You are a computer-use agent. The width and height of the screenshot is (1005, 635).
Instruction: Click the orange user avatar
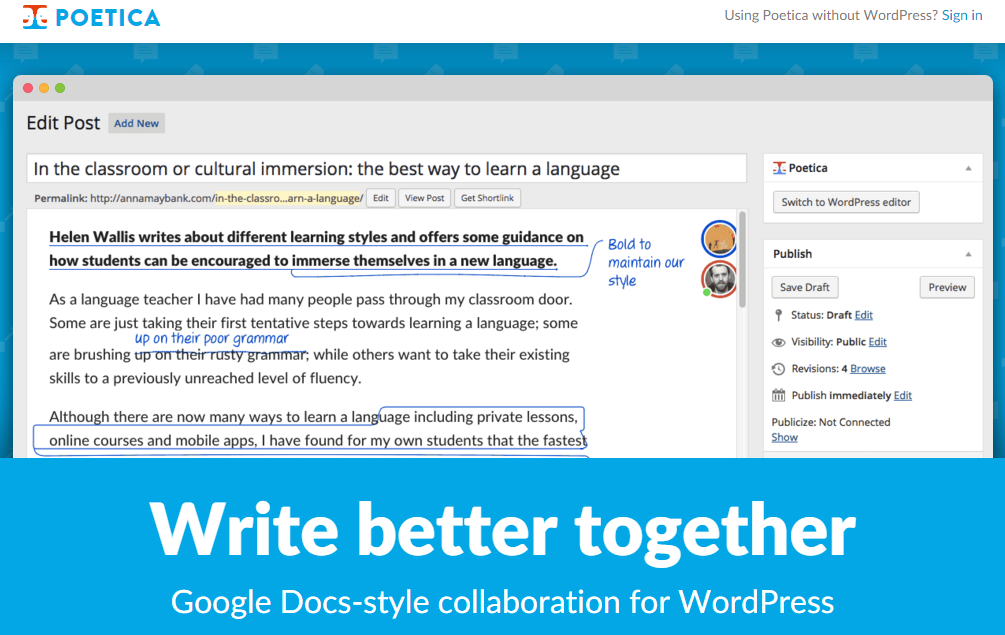(719, 238)
